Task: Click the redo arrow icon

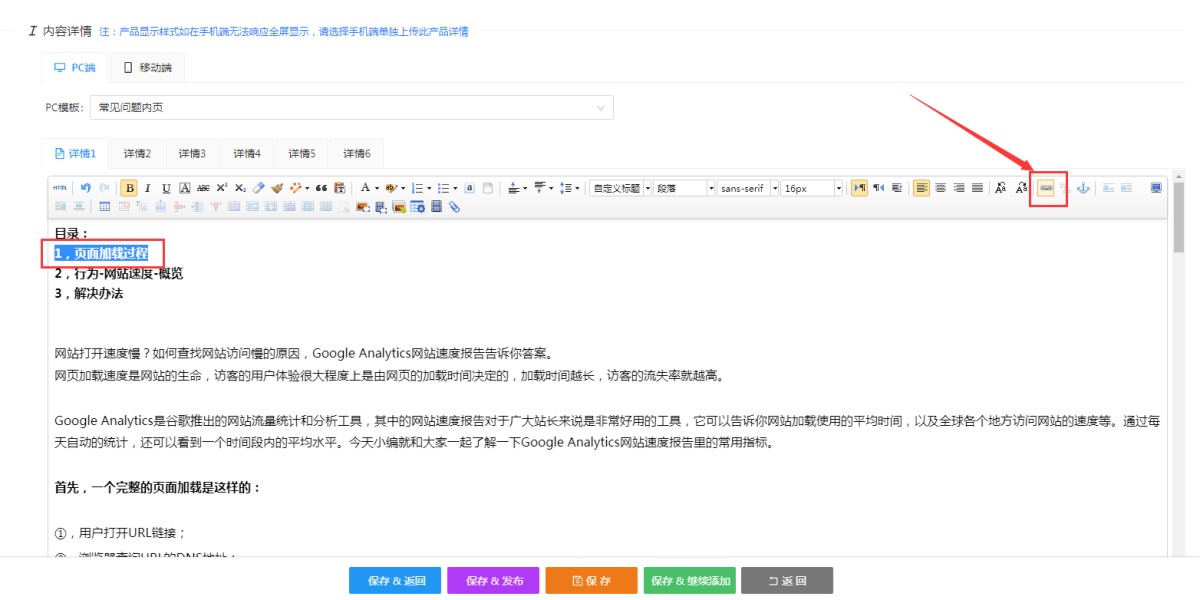Action: [104, 188]
